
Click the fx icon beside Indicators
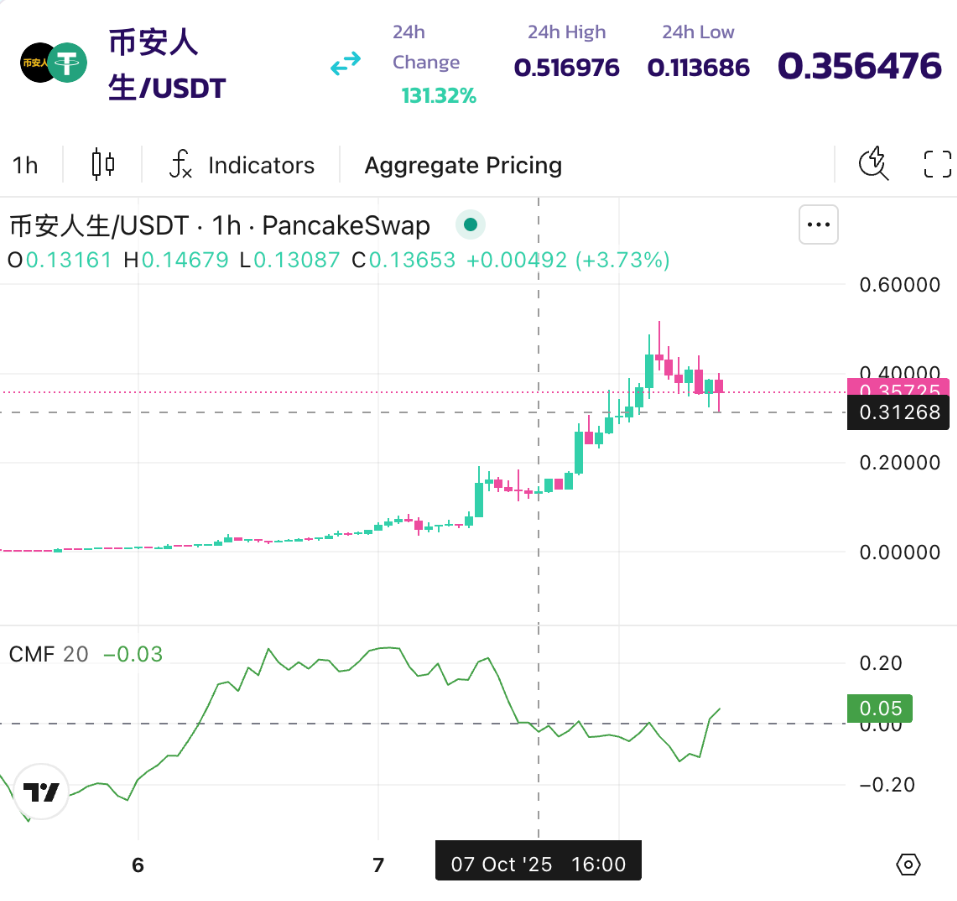(182, 165)
